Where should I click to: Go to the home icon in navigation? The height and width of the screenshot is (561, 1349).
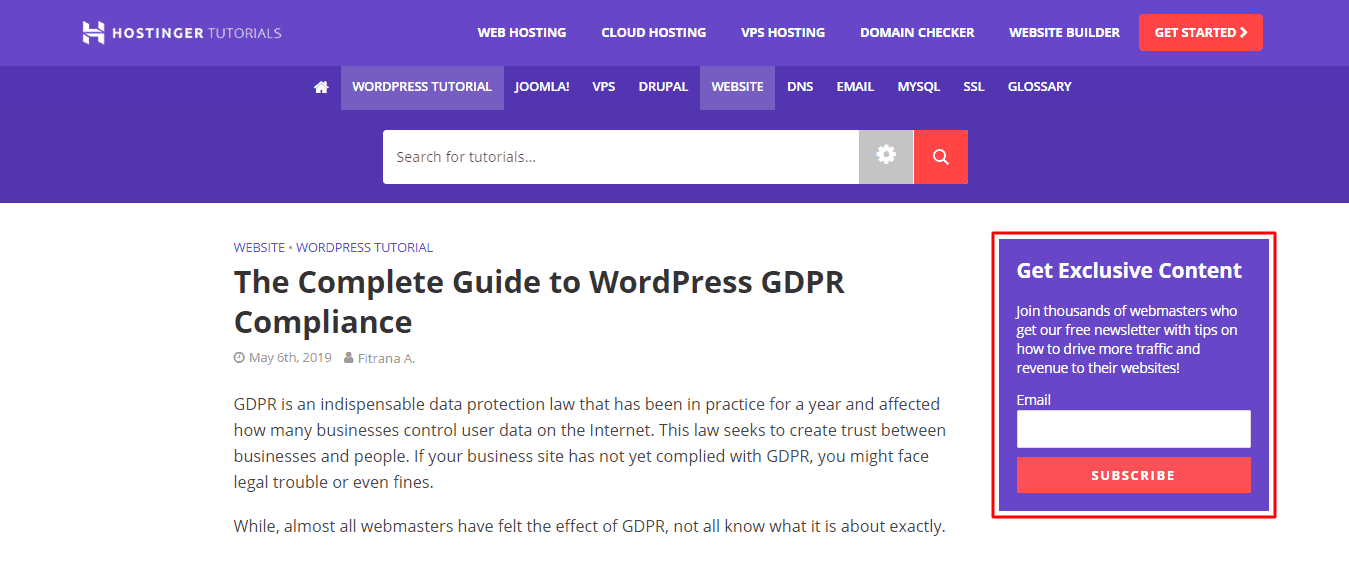point(321,87)
